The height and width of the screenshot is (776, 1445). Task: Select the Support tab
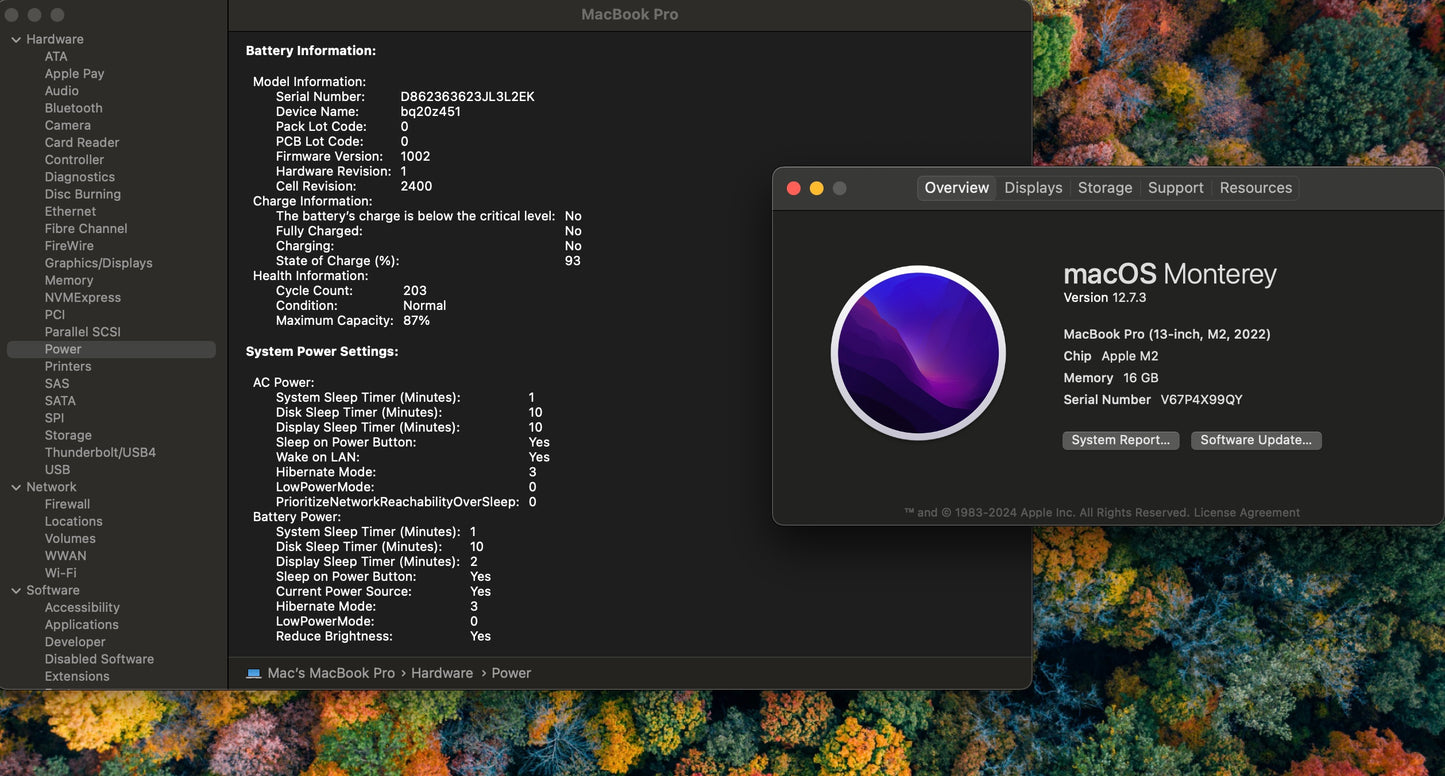pyautogui.click(x=1175, y=188)
